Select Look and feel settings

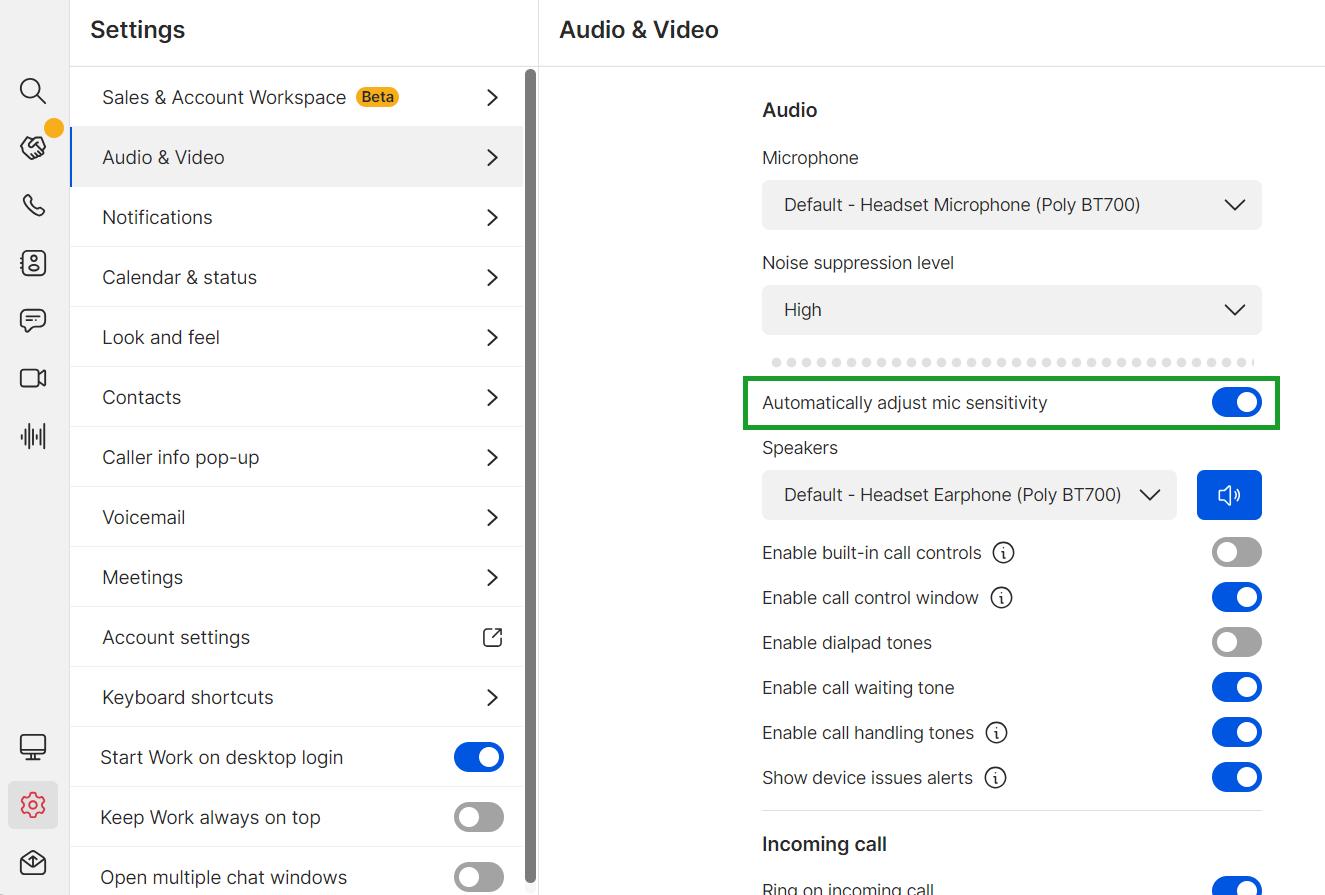[x=297, y=337]
